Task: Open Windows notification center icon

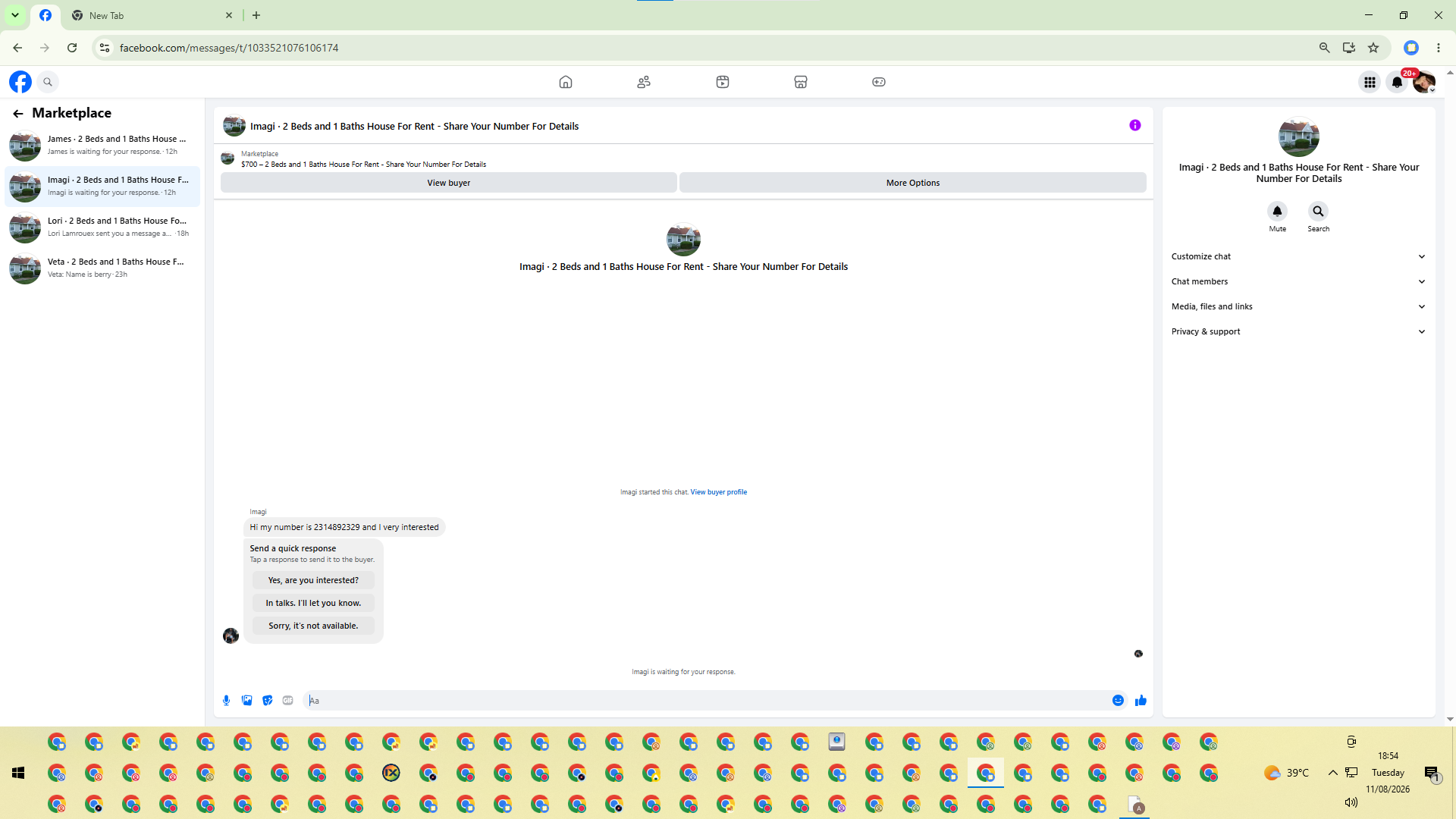Action: click(1432, 773)
